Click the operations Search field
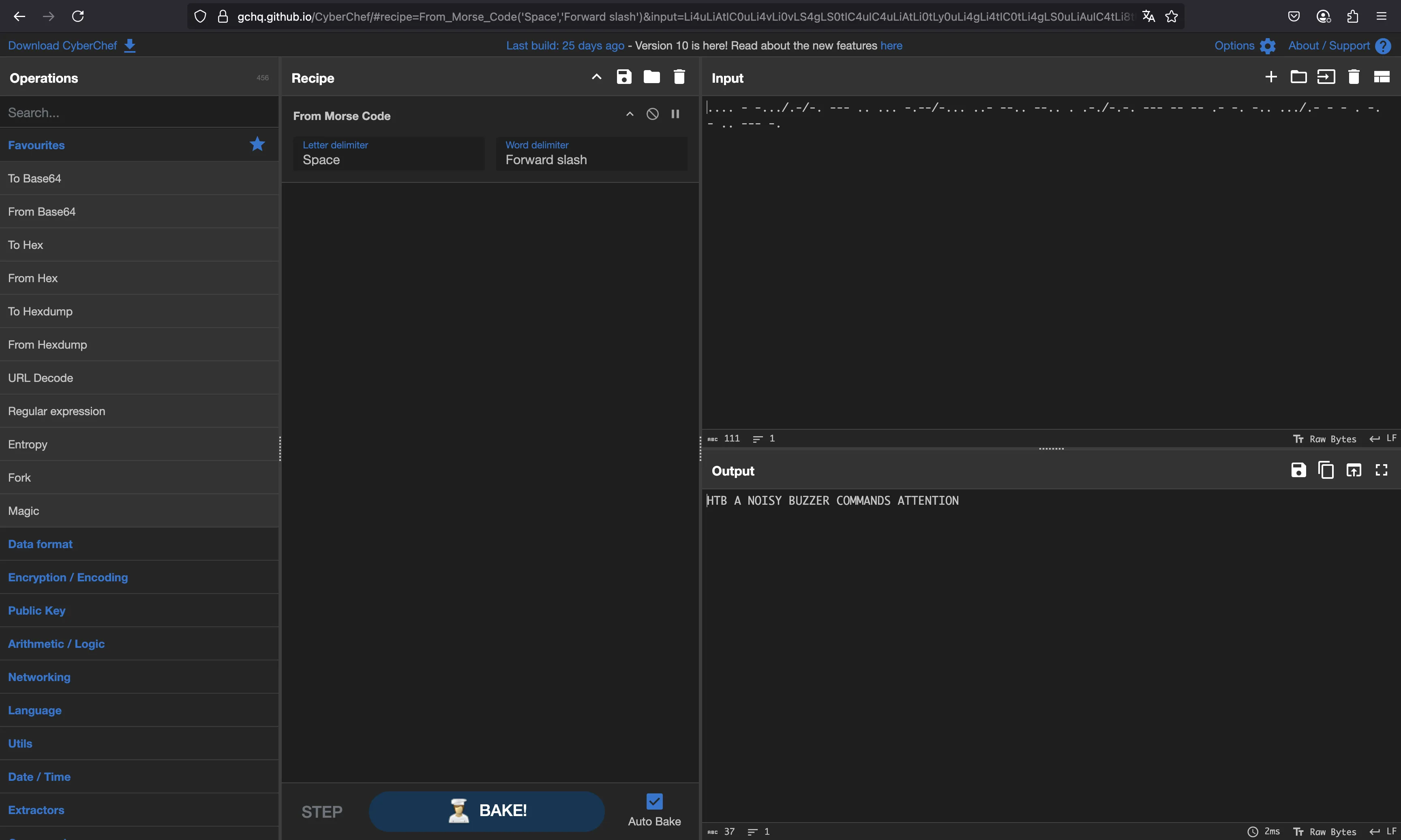 click(139, 113)
